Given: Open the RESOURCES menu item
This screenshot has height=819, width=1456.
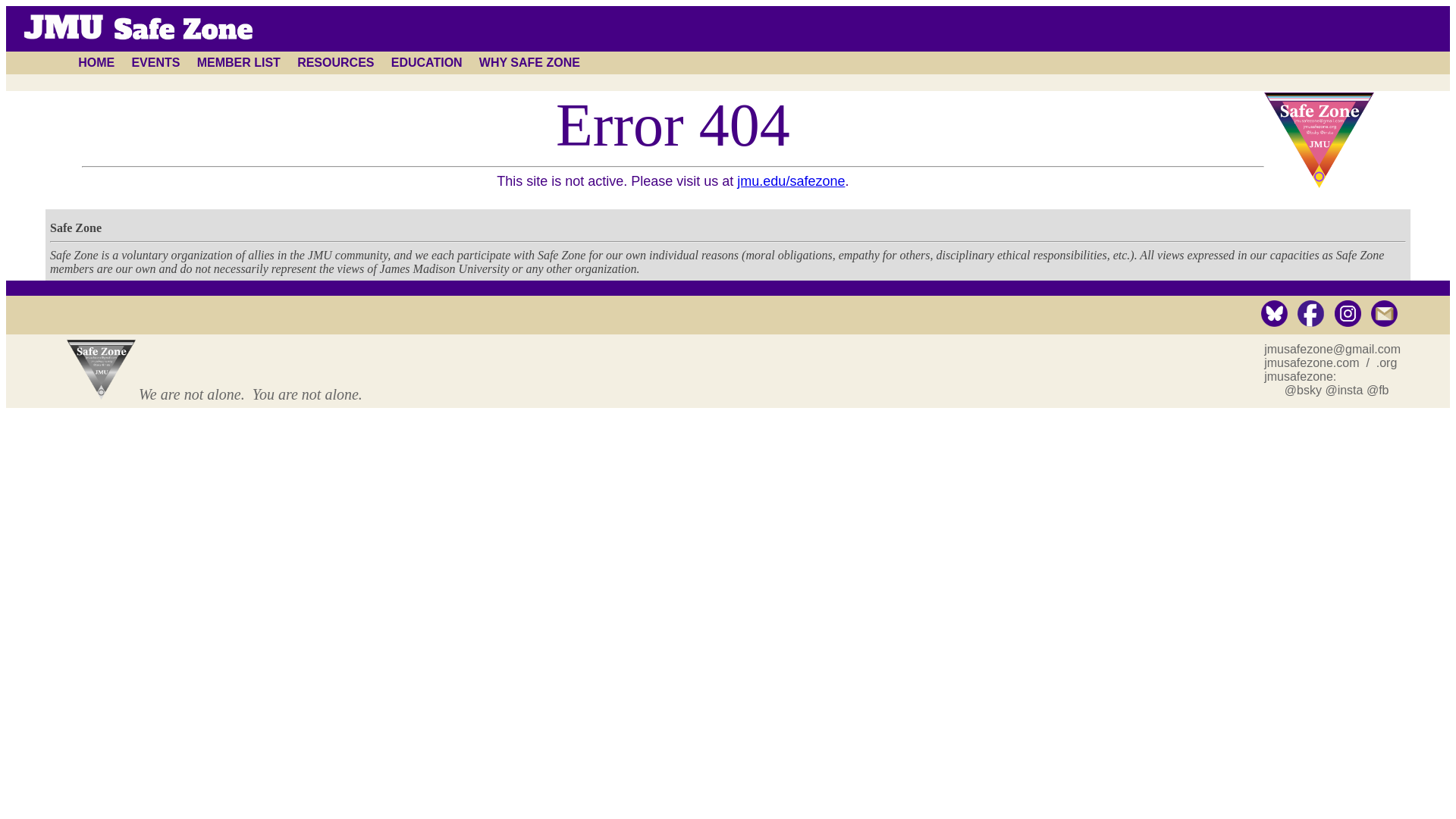Looking at the screenshot, I should [x=335, y=63].
